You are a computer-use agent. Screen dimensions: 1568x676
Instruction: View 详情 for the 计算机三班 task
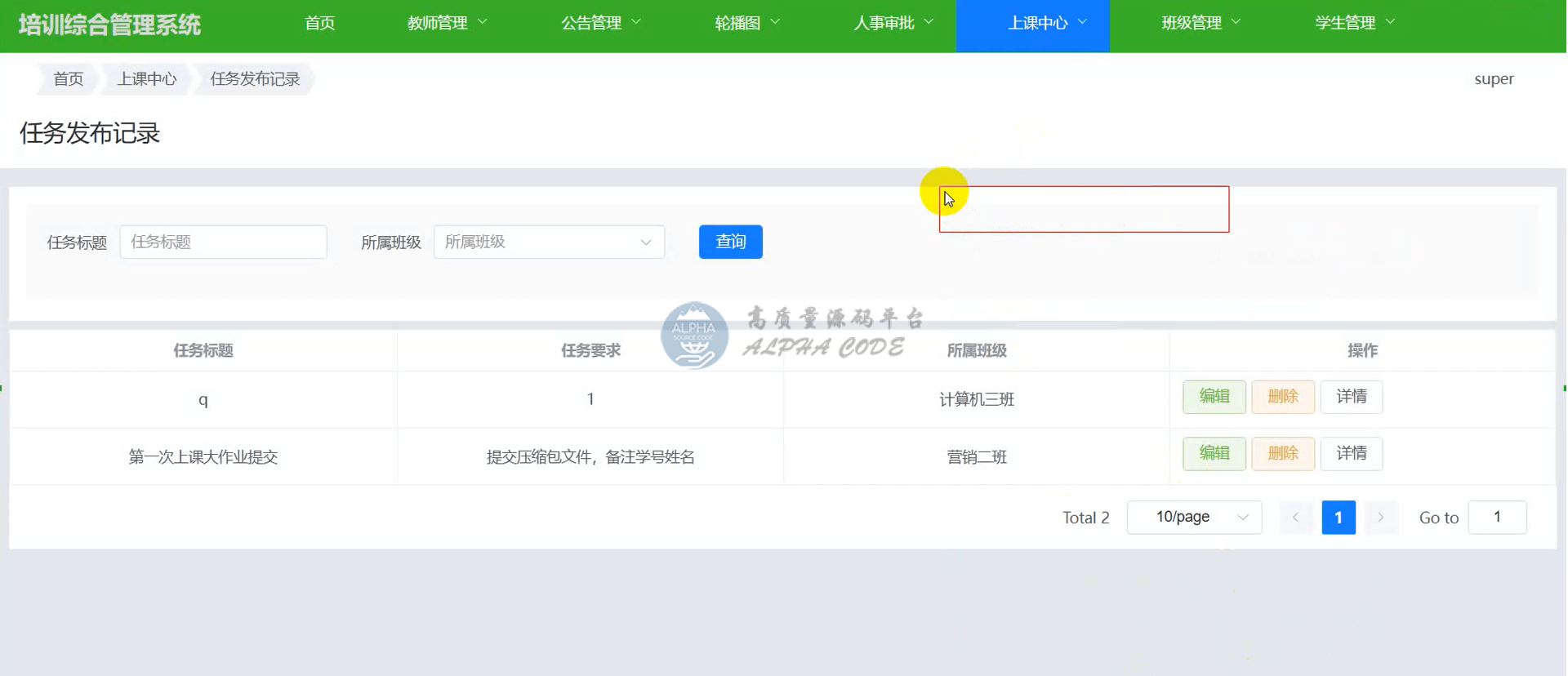1351,397
